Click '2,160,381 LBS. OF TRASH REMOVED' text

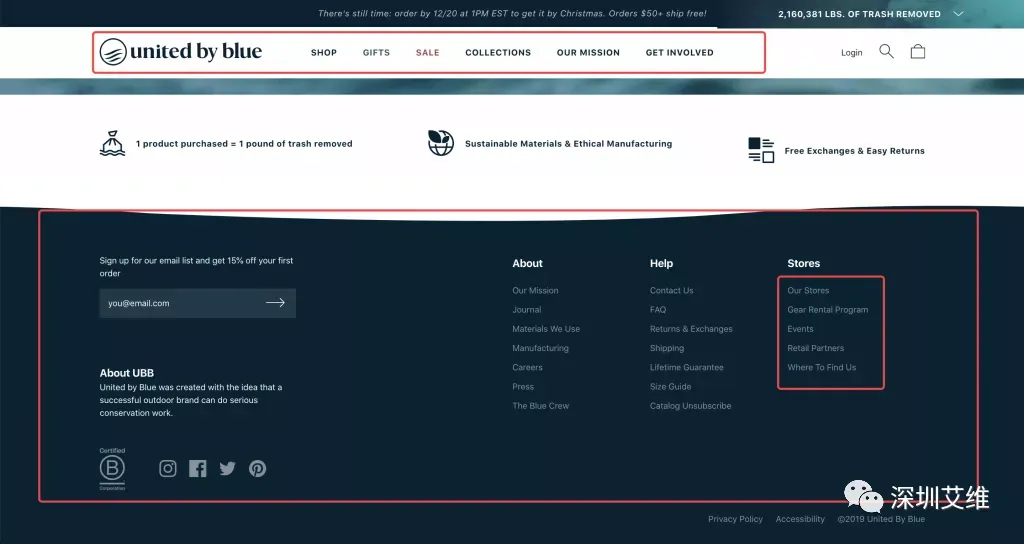(x=859, y=14)
